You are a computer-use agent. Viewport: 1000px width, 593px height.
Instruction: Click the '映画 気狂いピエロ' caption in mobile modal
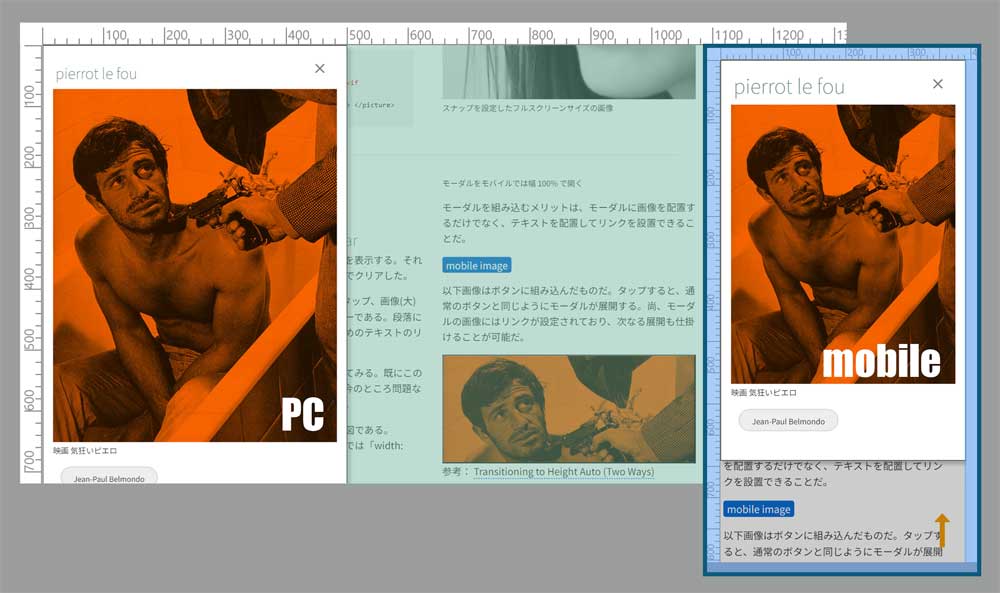pyautogui.click(x=763, y=393)
